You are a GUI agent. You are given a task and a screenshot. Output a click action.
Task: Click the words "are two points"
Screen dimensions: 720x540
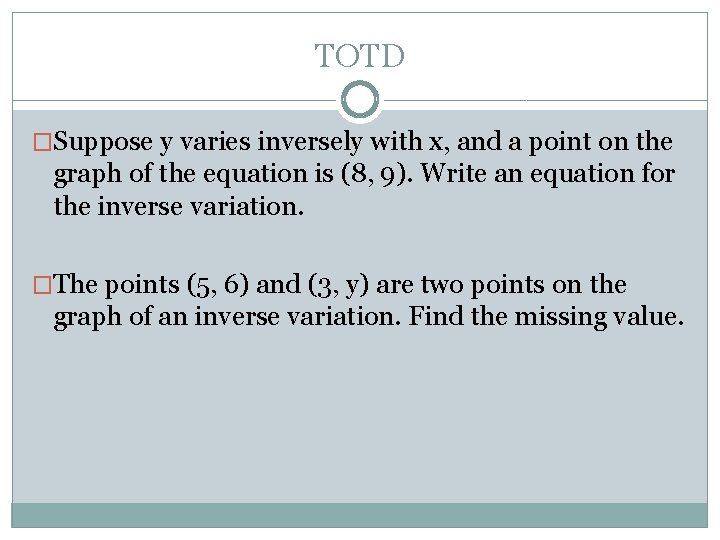(x=461, y=285)
